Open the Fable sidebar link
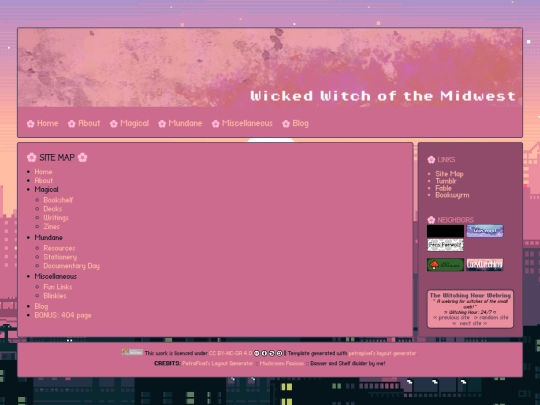This screenshot has height=405, width=540. 444,188
